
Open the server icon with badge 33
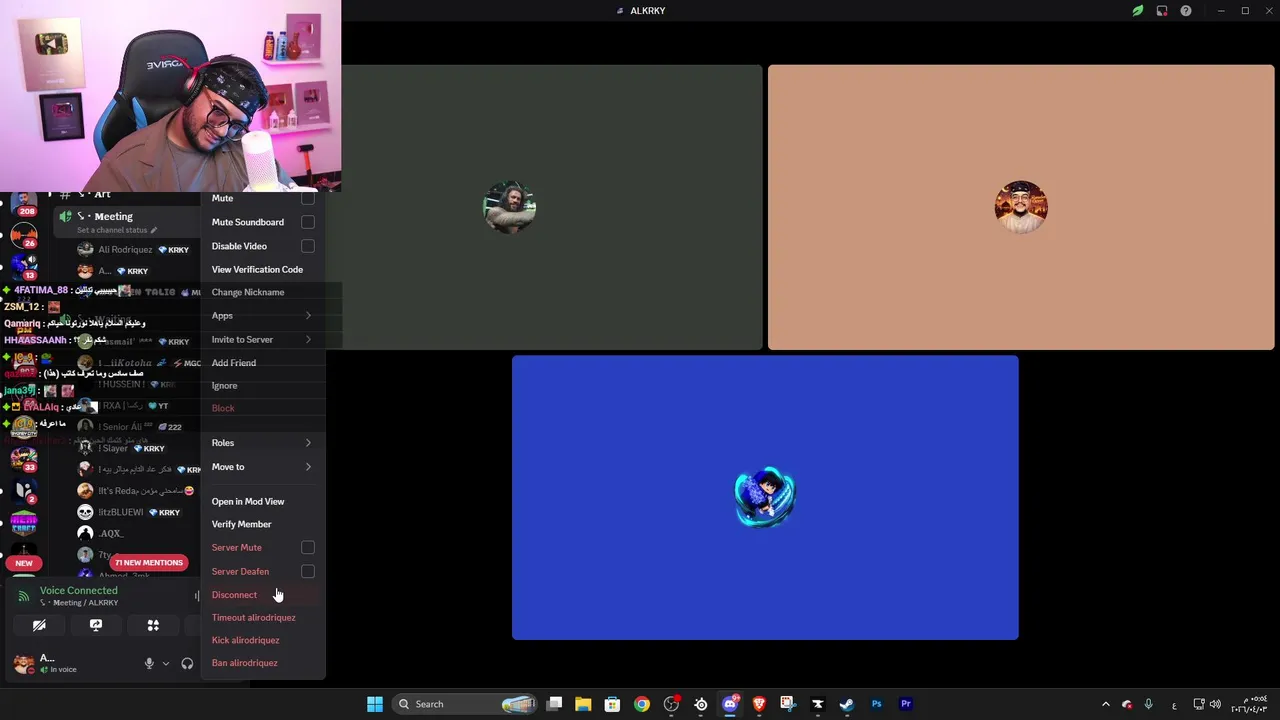[x=24, y=459]
